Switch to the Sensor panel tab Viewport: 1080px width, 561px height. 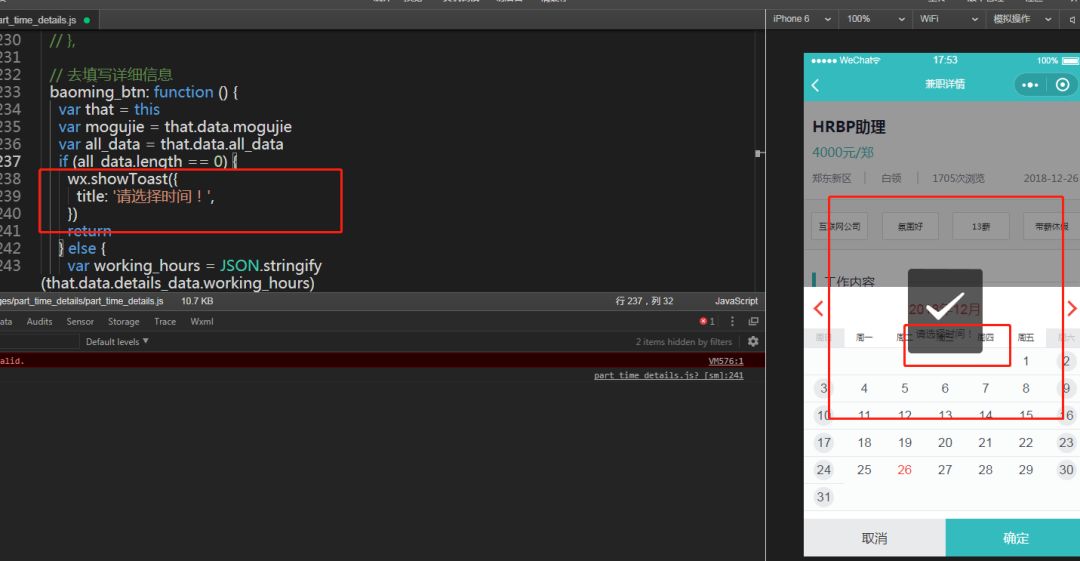pyautogui.click(x=80, y=322)
